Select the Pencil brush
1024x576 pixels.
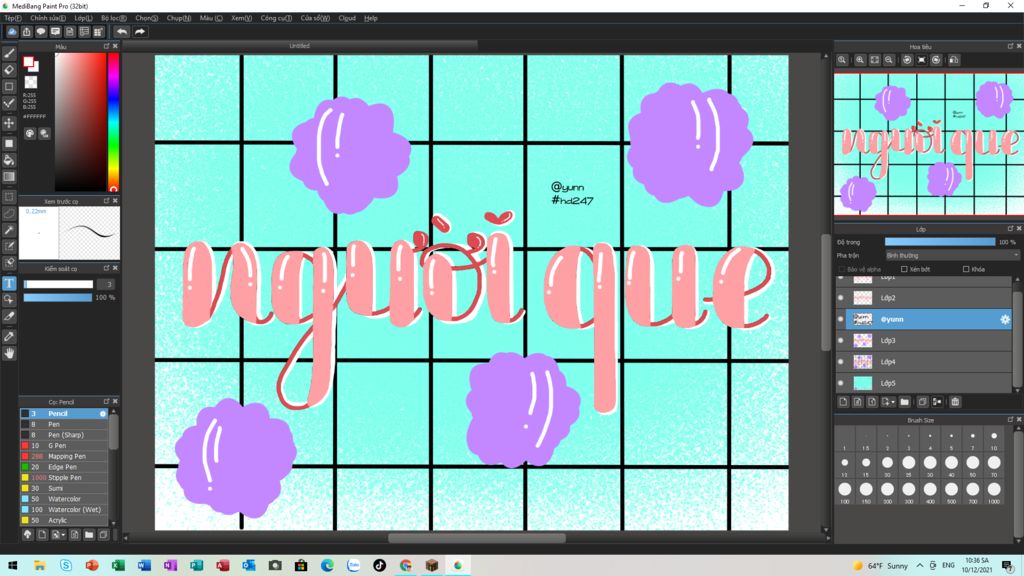pyautogui.click(x=64, y=413)
